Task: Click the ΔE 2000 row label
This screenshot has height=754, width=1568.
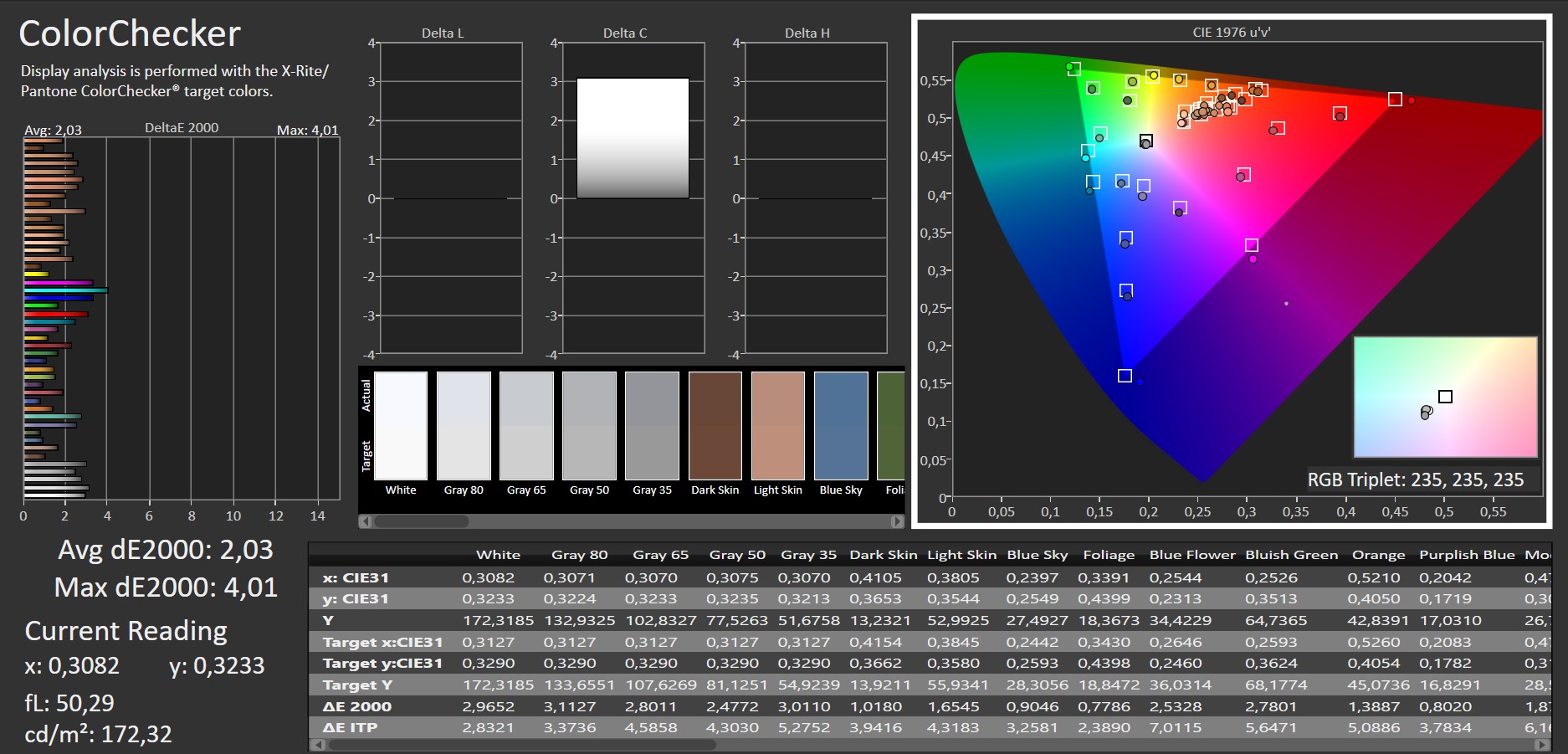Action: 357,706
